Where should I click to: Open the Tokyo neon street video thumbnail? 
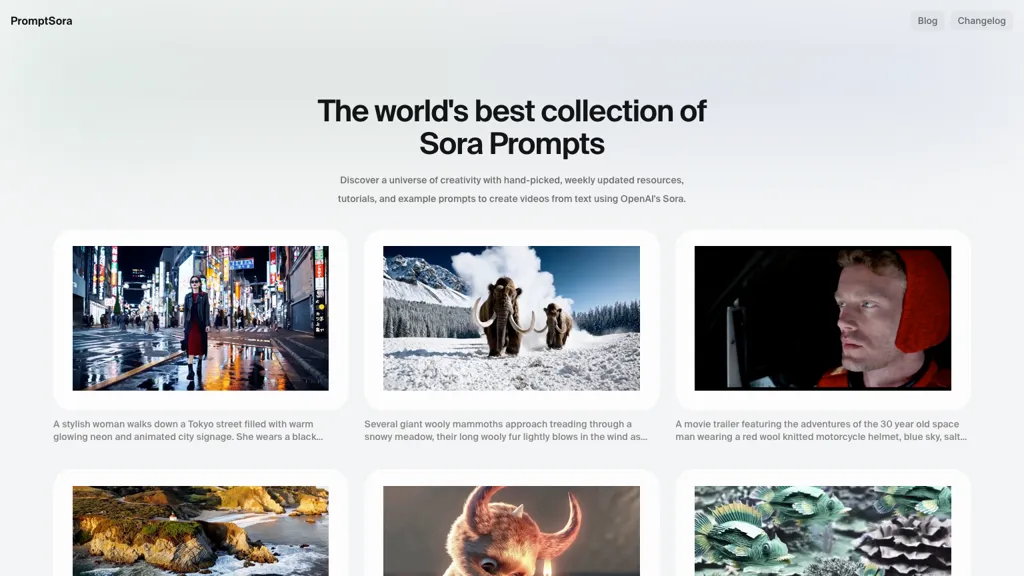[x=200, y=318]
